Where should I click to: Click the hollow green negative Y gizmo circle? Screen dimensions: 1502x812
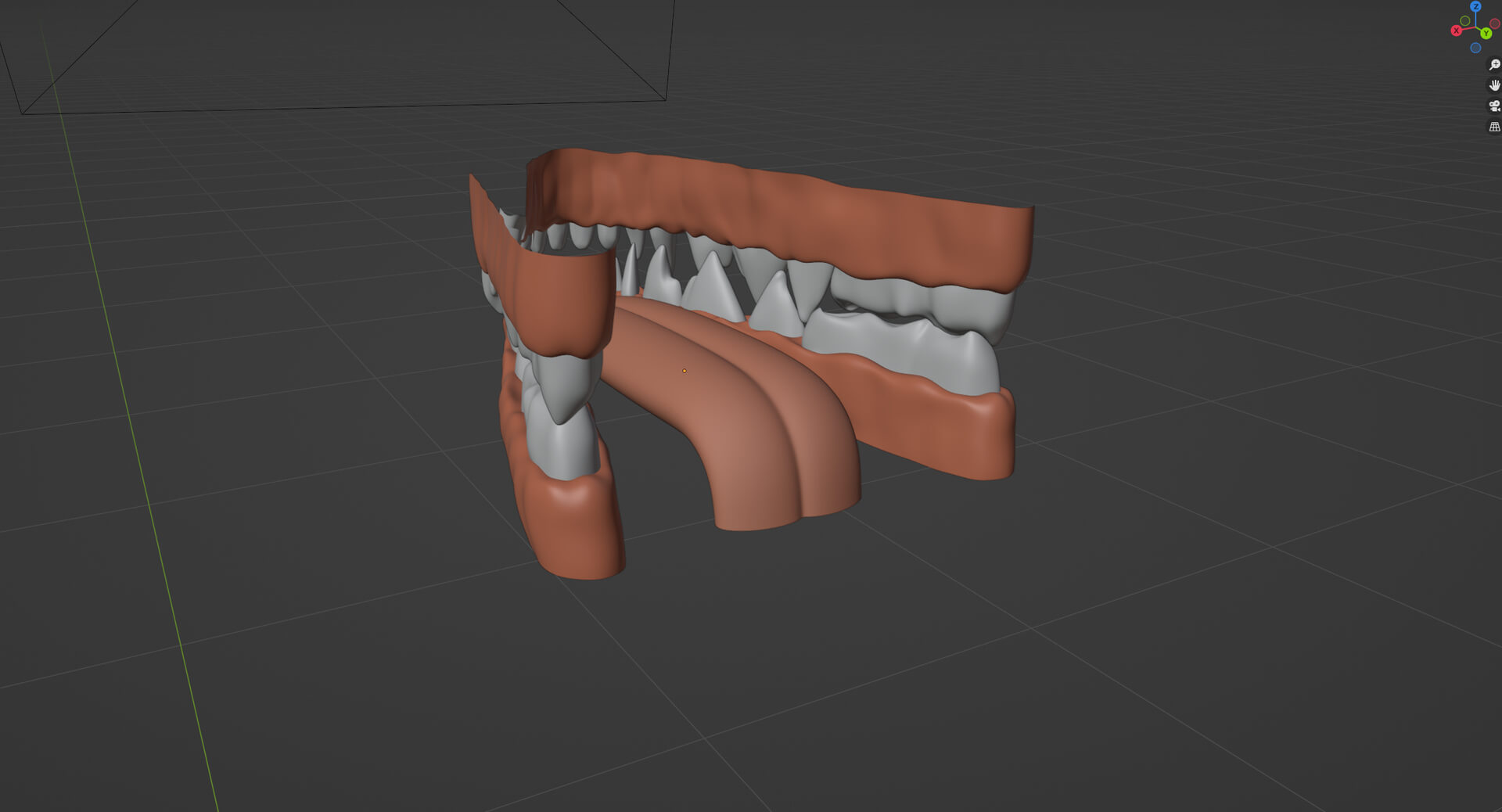1464,20
